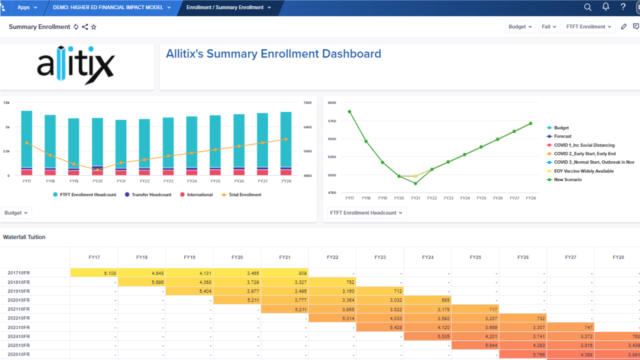Open the Apps dropdown in navigation bar

click(x=27, y=7)
